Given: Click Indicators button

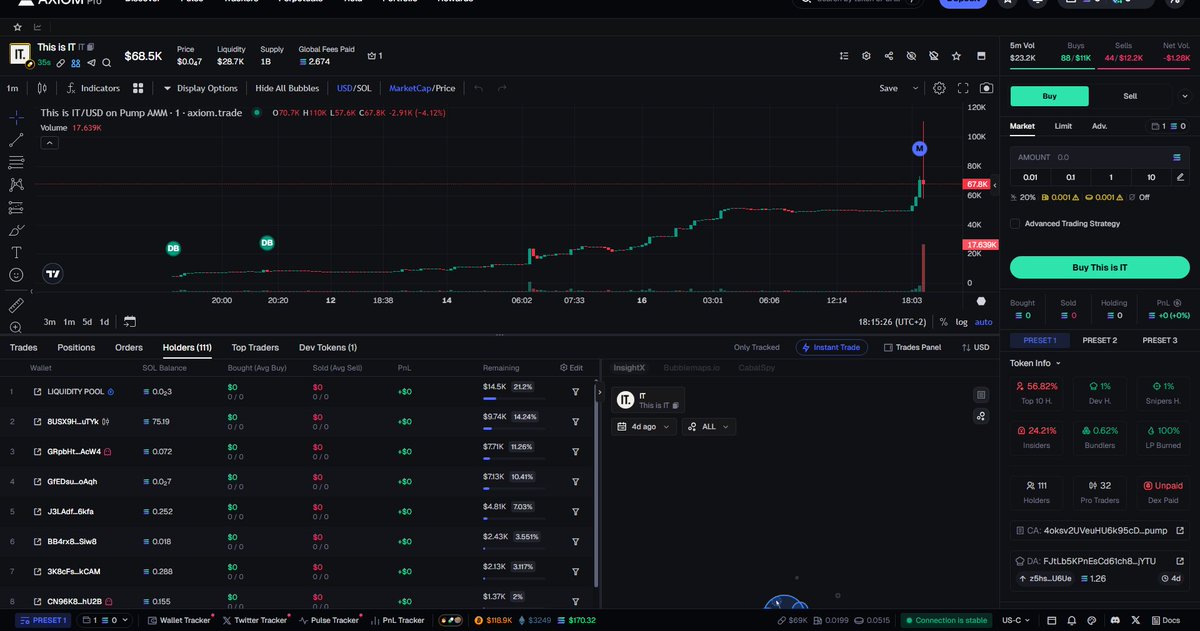Looking at the screenshot, I should (x=93, y=88).
